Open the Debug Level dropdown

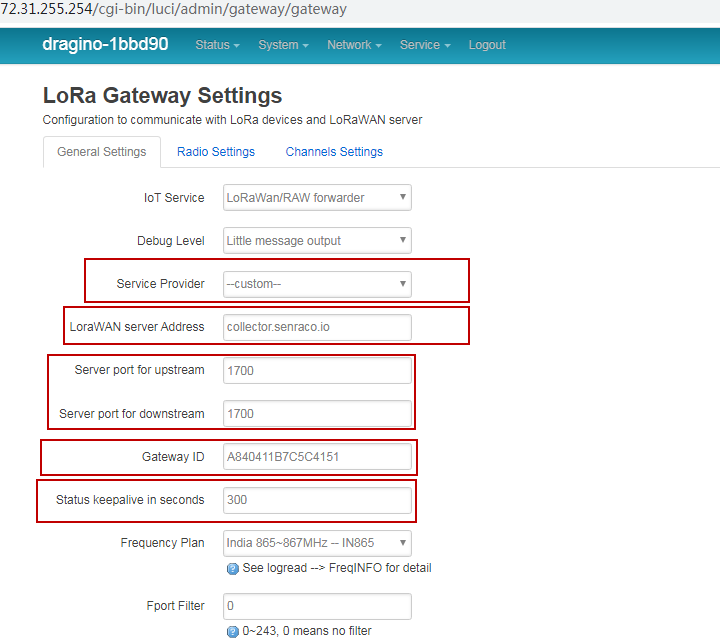coord(317,241)
